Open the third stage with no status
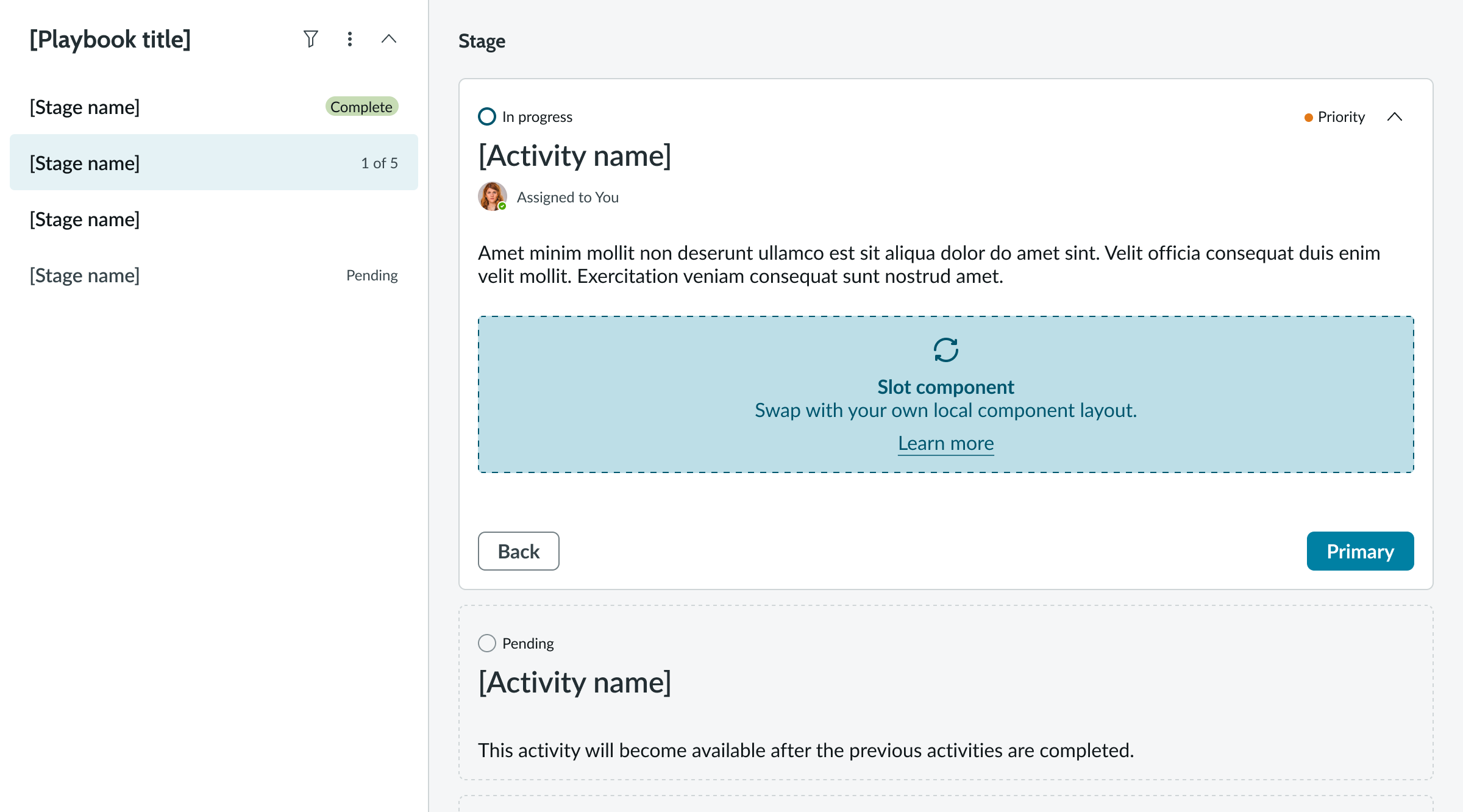Screen dimensions: 1463x812 pyautogui.click(x=85, y=219)
